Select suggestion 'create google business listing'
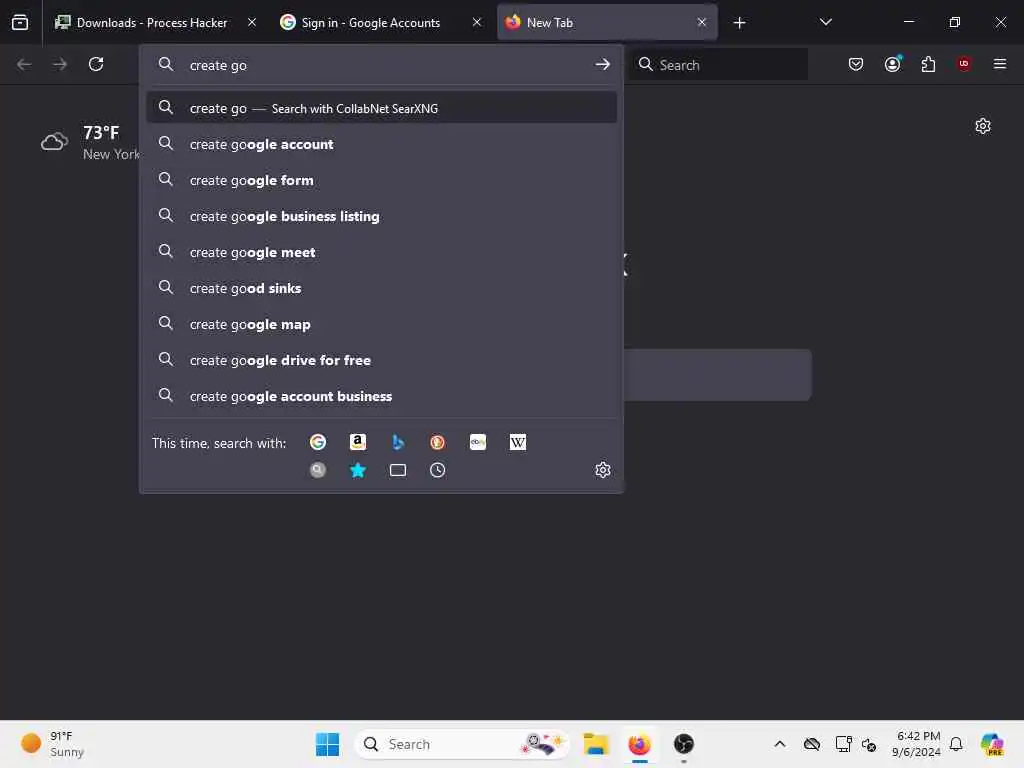1024x768 pixels. [x=381, y=216]
